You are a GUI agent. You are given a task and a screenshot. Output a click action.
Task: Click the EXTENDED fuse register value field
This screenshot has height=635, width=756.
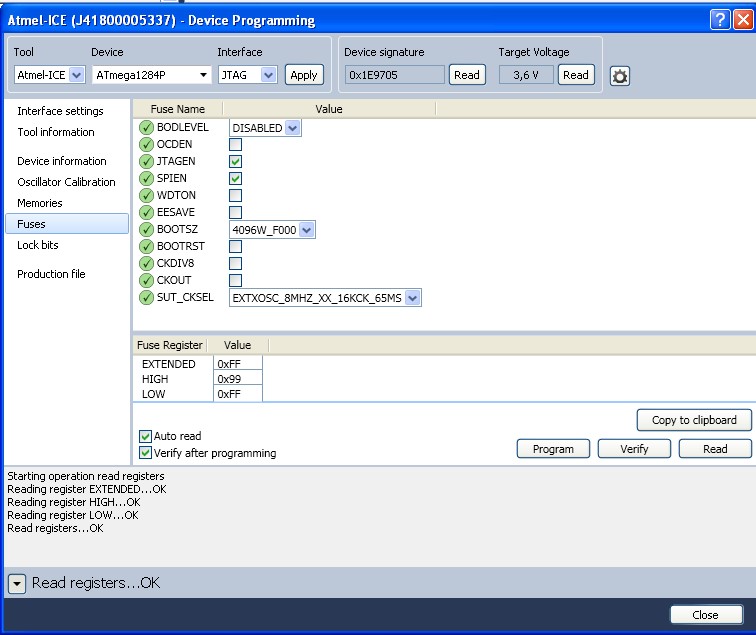[238, 364]
